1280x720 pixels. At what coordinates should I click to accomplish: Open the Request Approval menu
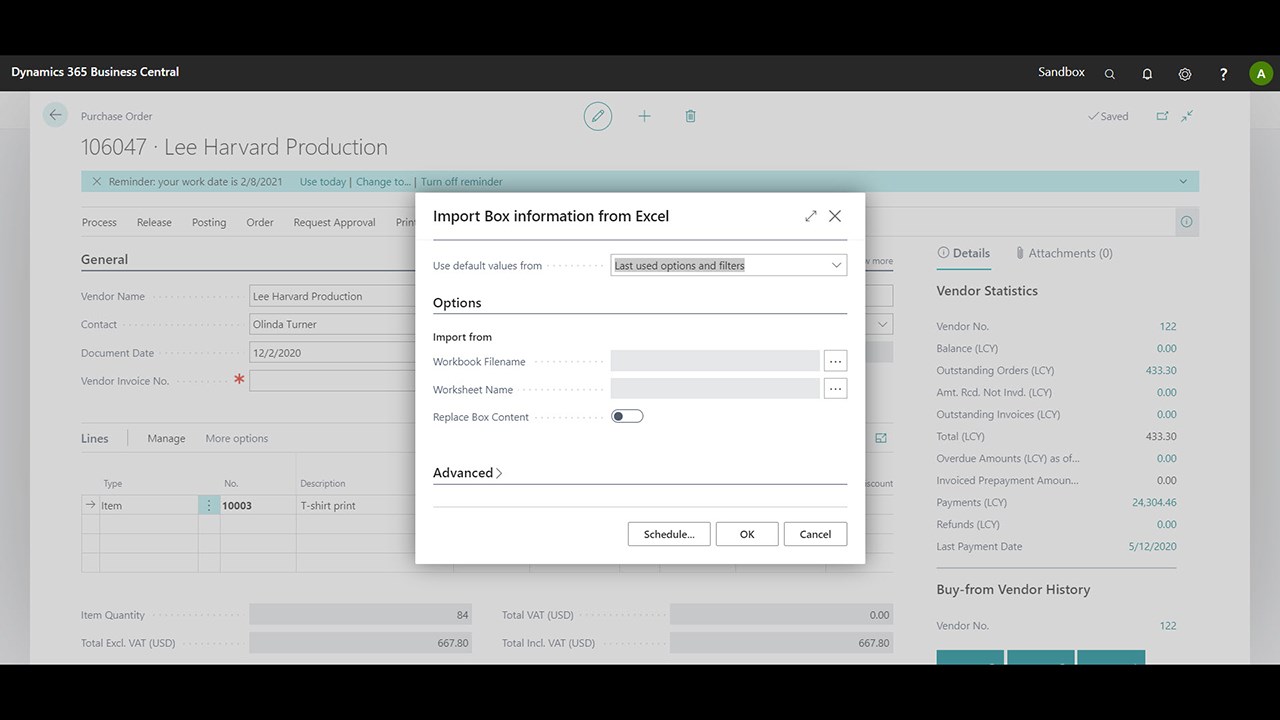pos(334,222)
